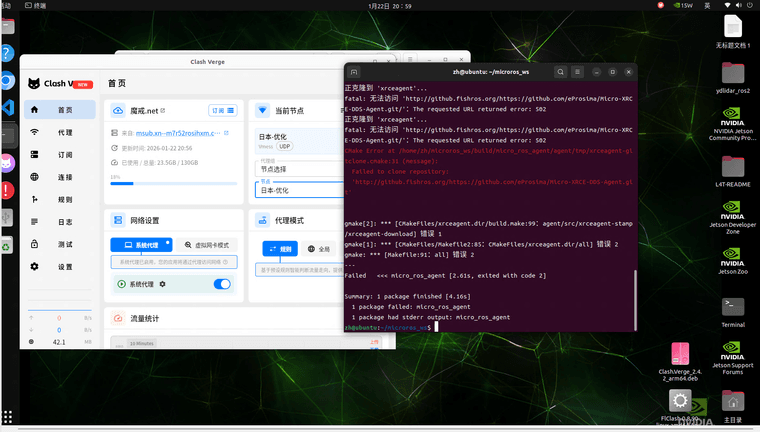Screen dimensions: 760x432
Task: Open the Help icon in Ubuntu dock
Action: (7, 53)
